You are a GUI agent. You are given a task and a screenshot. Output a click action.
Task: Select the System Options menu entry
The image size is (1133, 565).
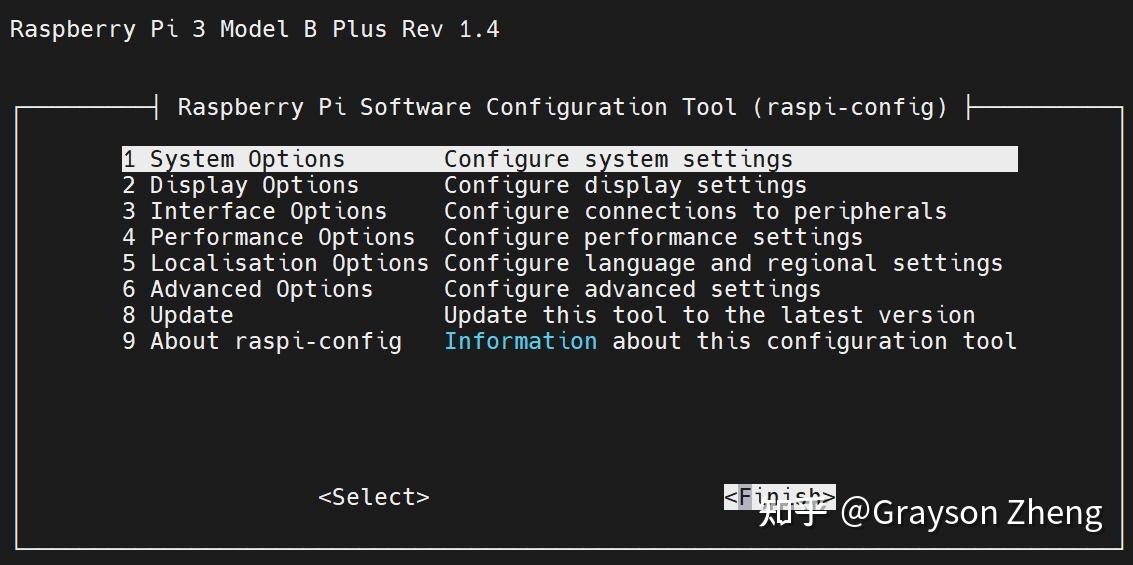[234, 159]
